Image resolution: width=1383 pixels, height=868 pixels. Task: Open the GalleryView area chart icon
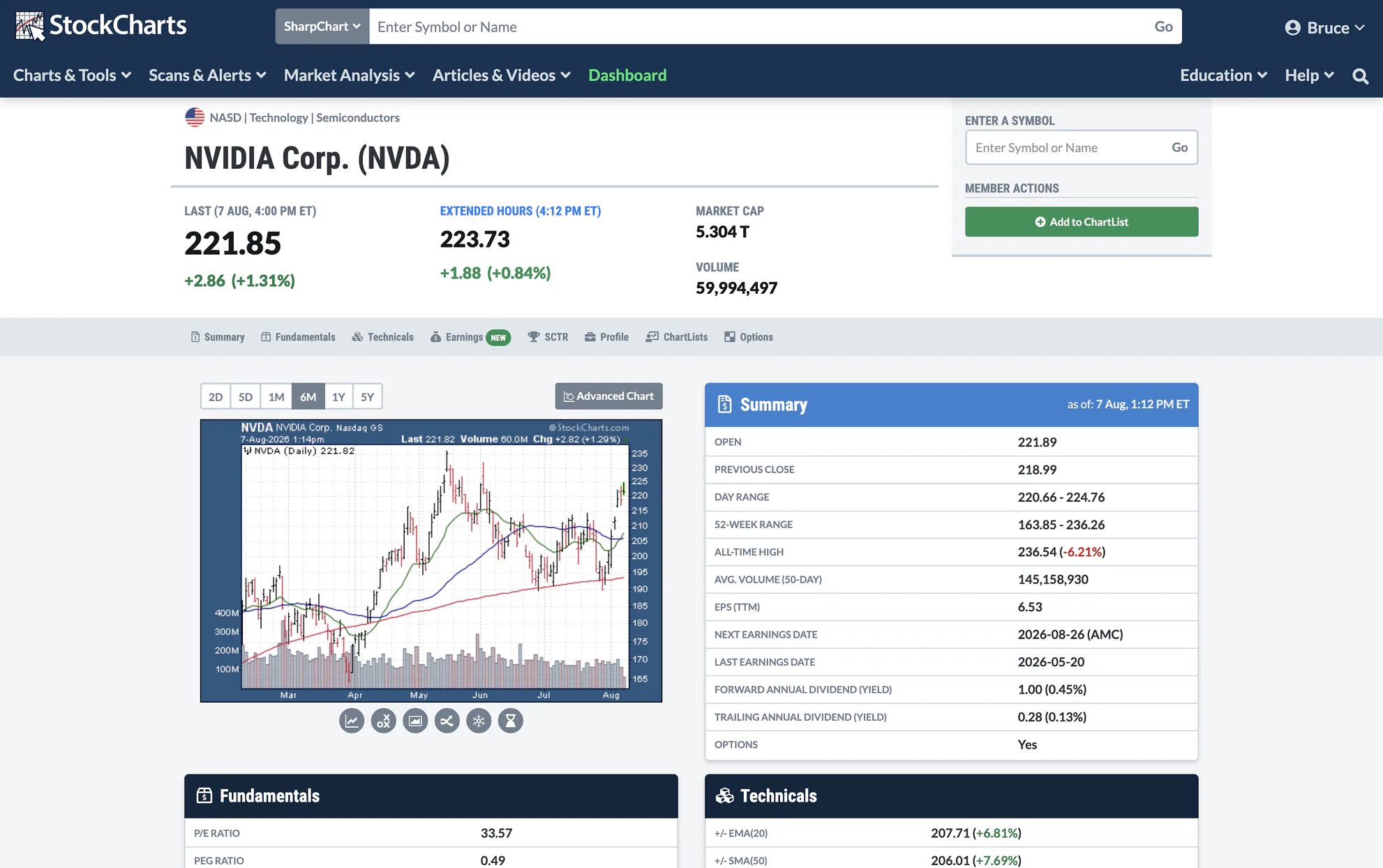(x=415, y=721)
